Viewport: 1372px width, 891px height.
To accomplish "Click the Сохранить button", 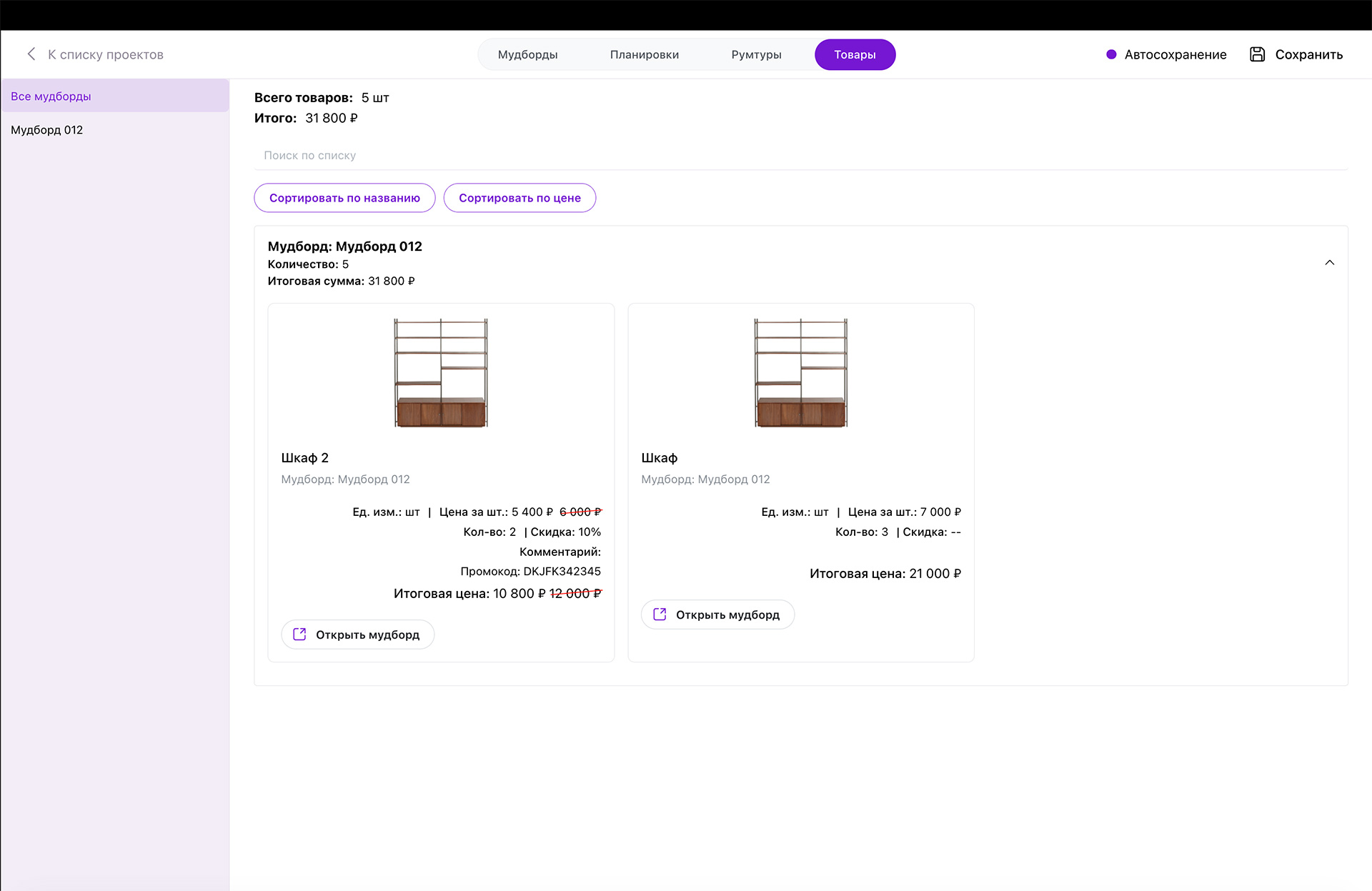I will point(1296,54).
